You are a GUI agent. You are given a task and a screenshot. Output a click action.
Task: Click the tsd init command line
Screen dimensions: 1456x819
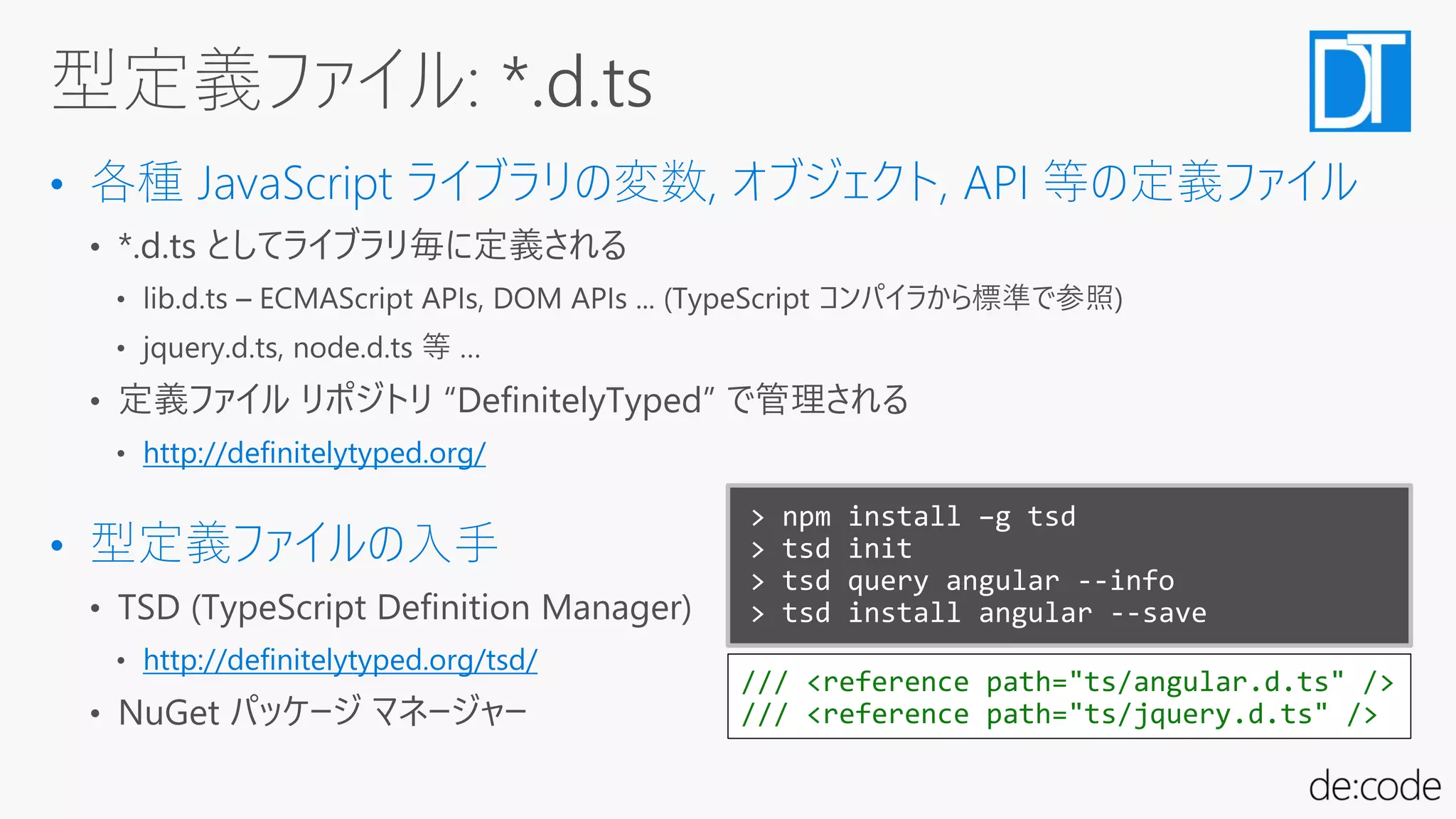click(832, 549)
